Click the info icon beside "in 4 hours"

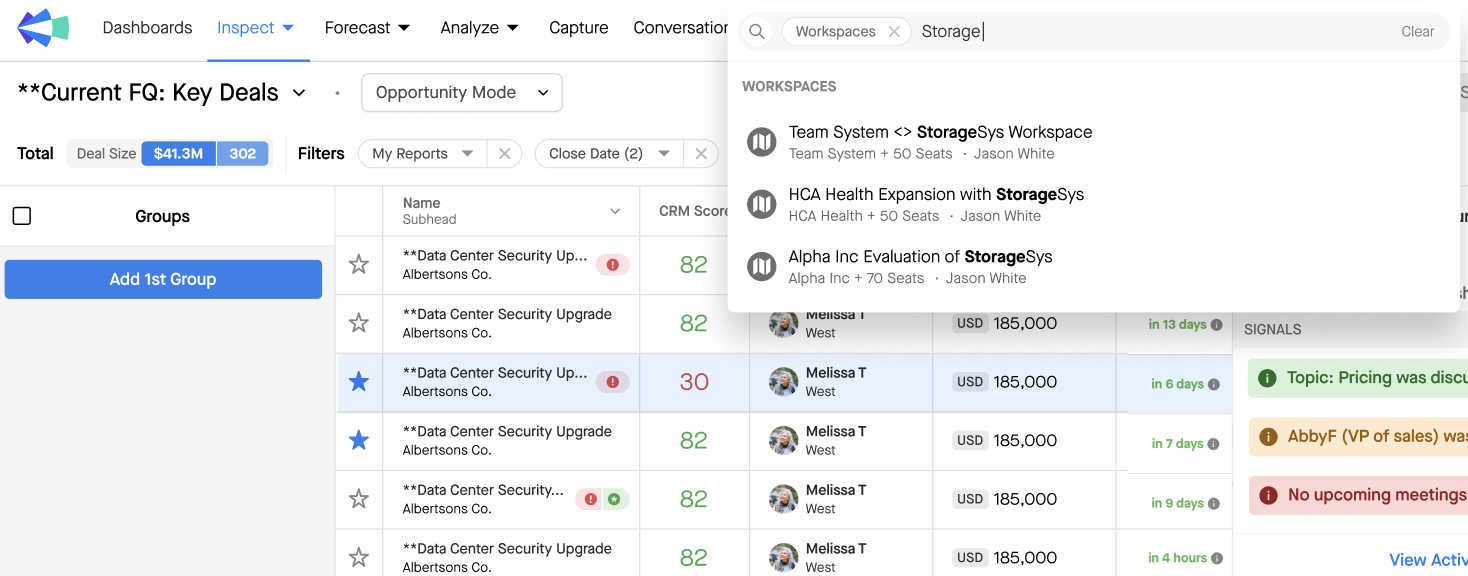tap(1217, 558)
